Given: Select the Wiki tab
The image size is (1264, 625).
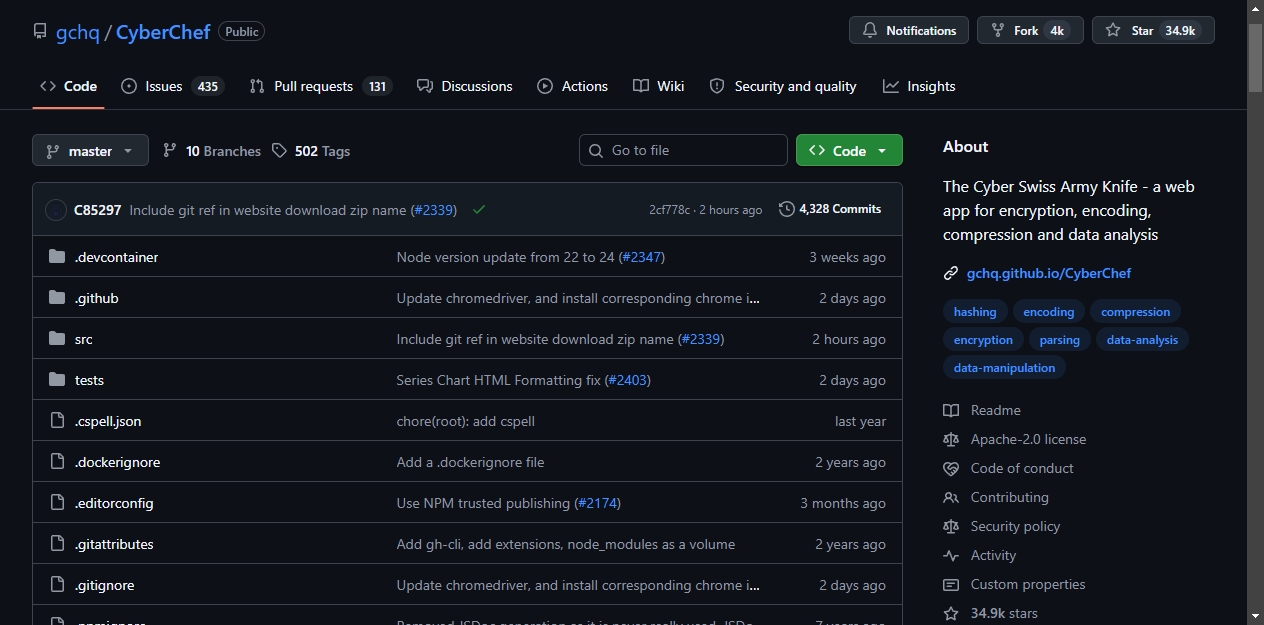Looking at the screenshot, I should [659, 86].
